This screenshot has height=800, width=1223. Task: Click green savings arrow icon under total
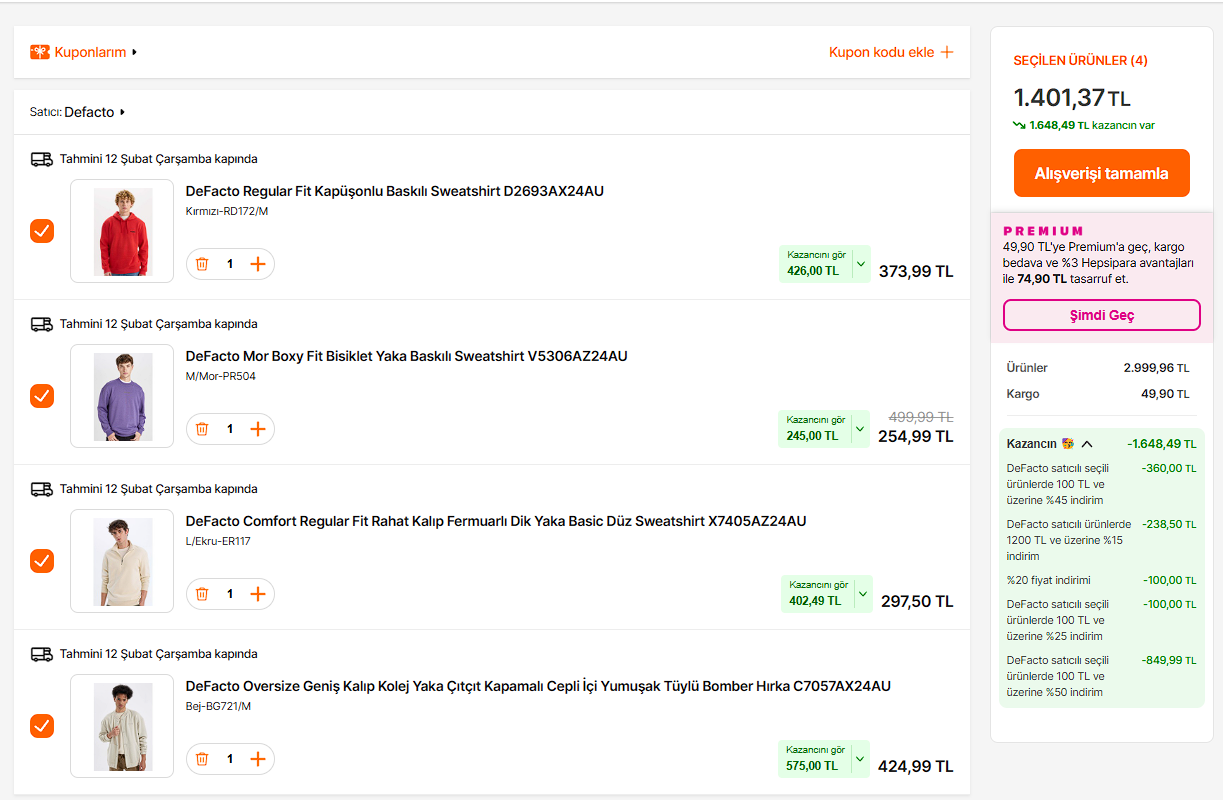(x=1019, y=125)
